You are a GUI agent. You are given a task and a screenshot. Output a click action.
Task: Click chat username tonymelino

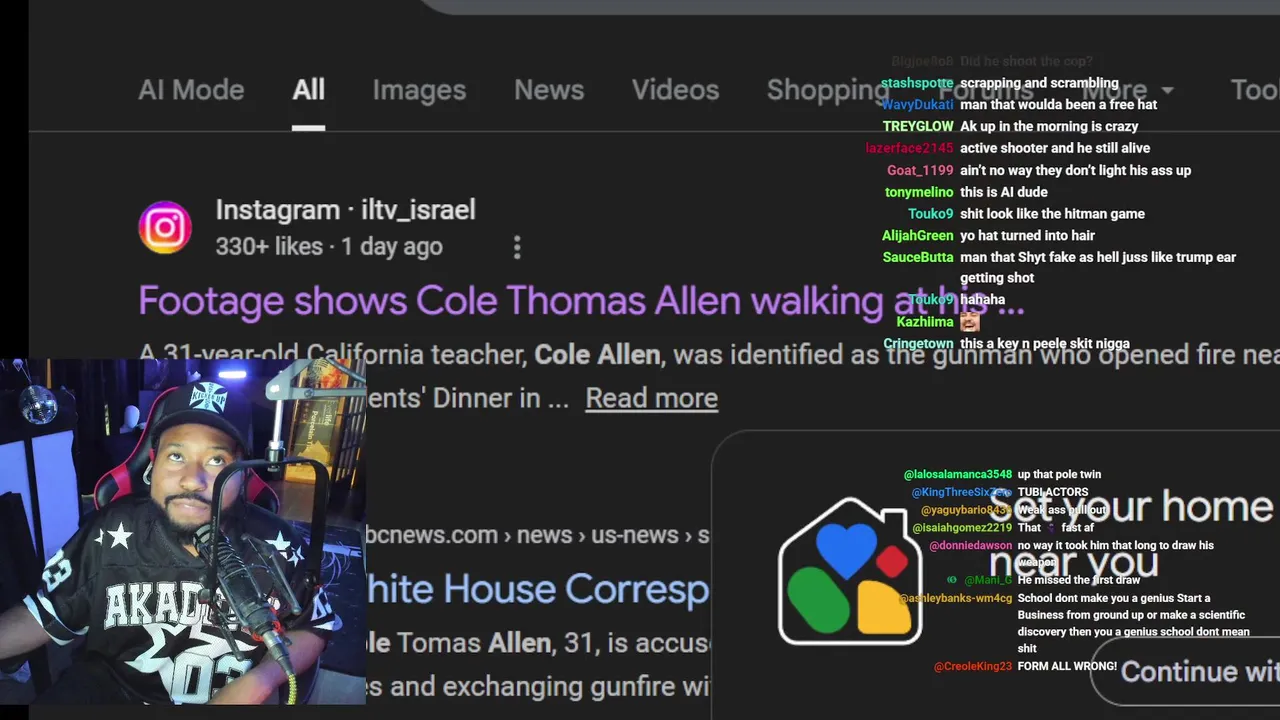pyautogui.click(x=919, y=192)
